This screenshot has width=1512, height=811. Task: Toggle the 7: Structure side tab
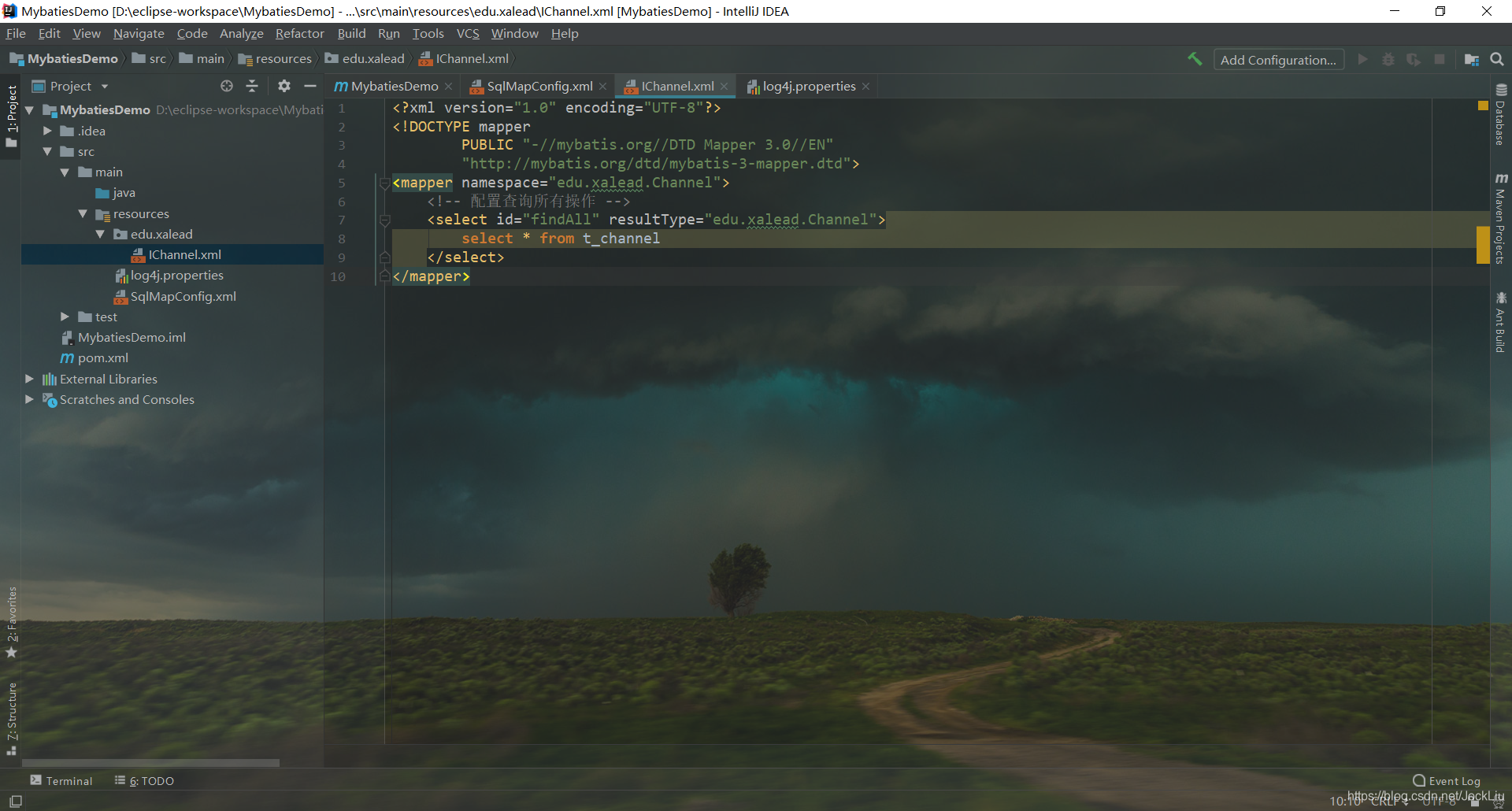pos(11,719)
